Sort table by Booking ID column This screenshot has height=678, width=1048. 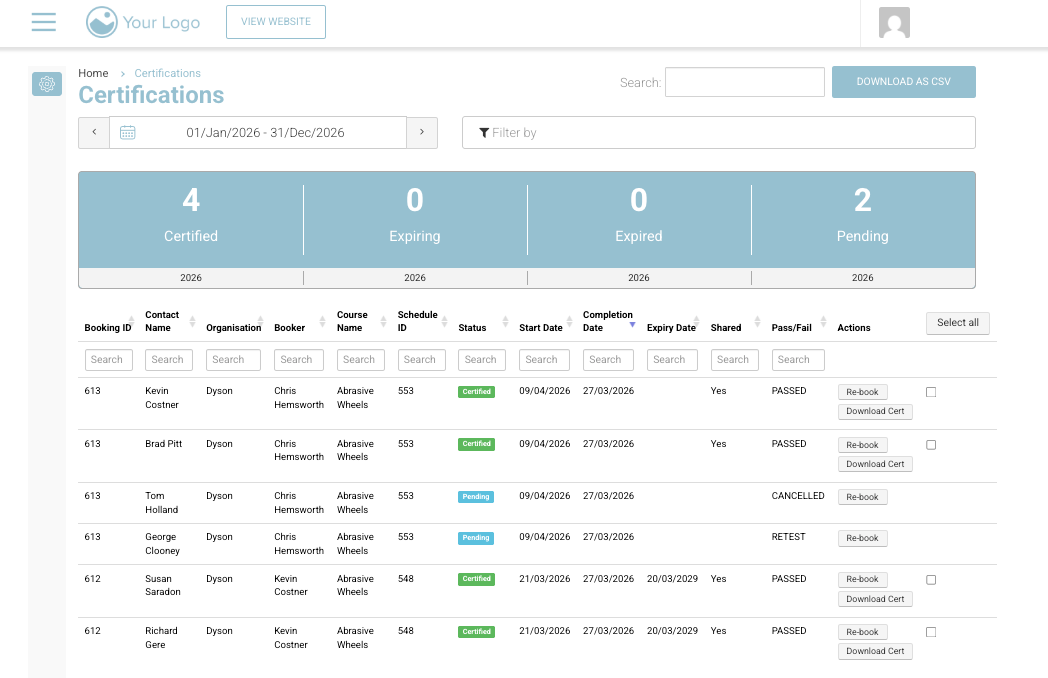(108, 328)
